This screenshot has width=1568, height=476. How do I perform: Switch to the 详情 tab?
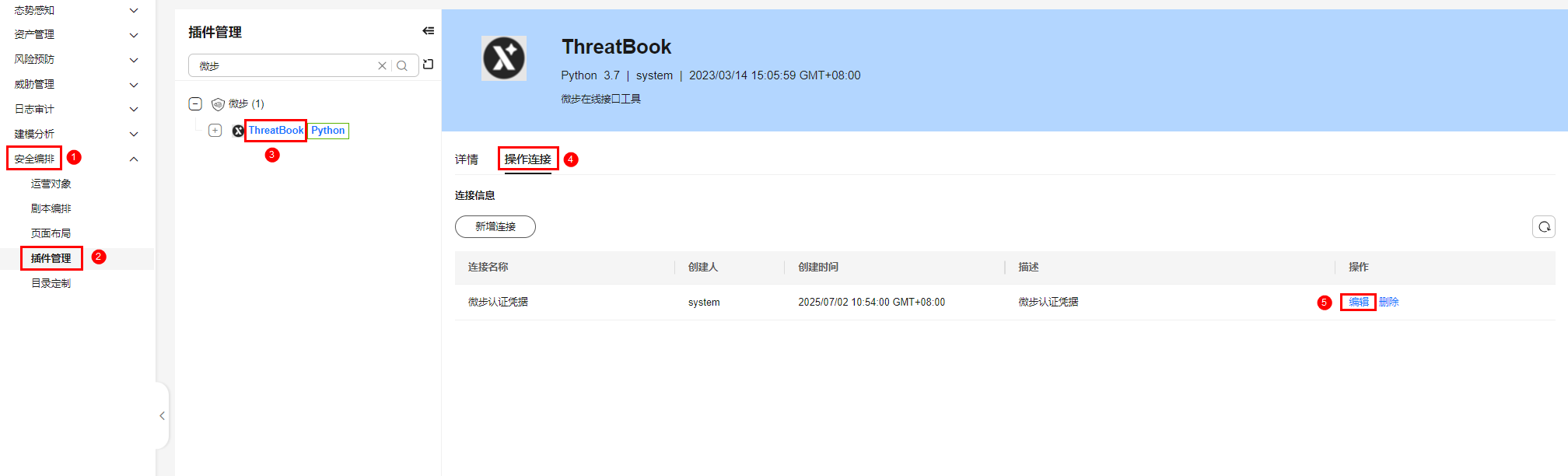pos(467,159)
